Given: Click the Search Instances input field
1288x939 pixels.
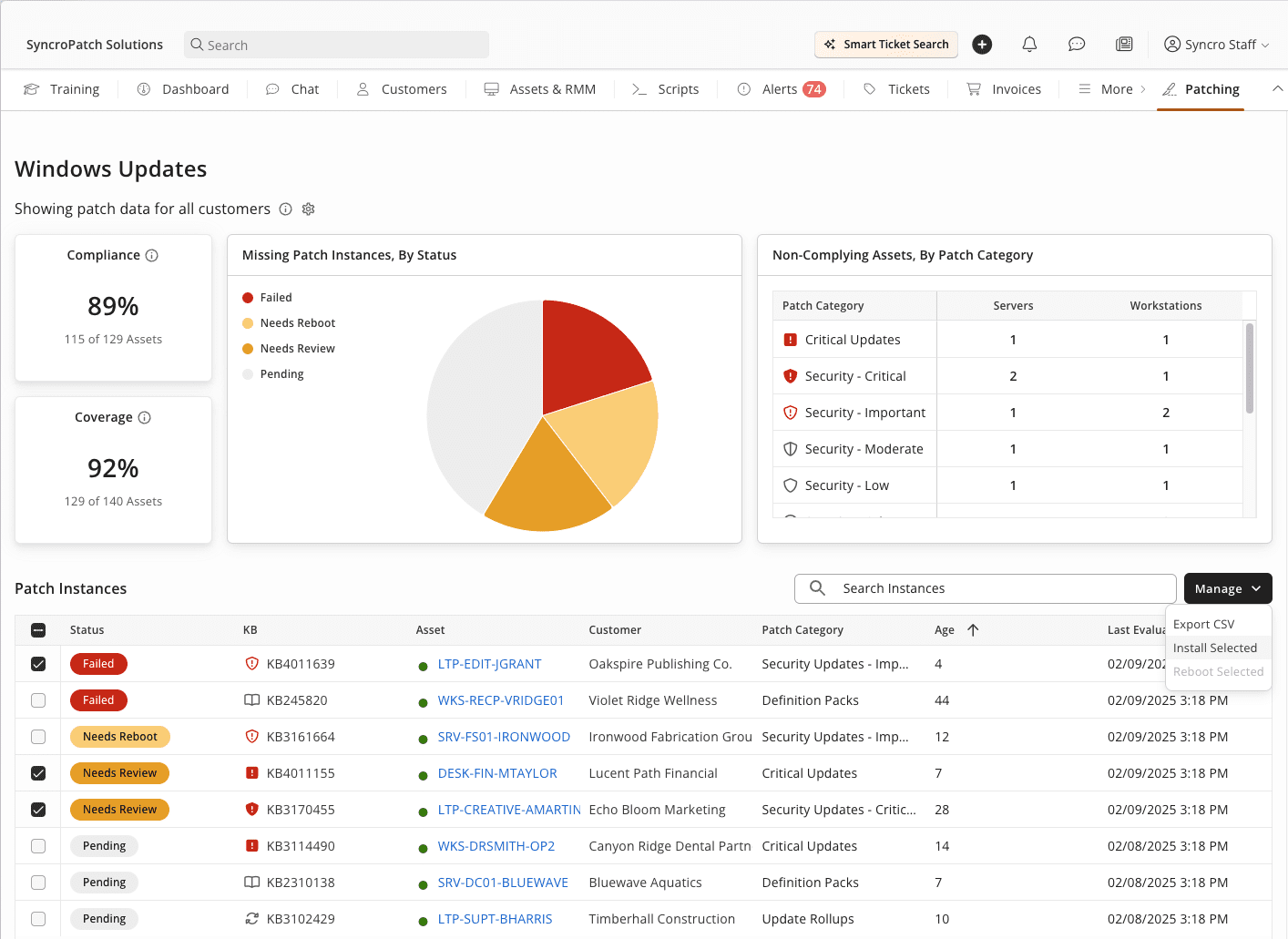Looking at the screenshot, I should 986,588.
